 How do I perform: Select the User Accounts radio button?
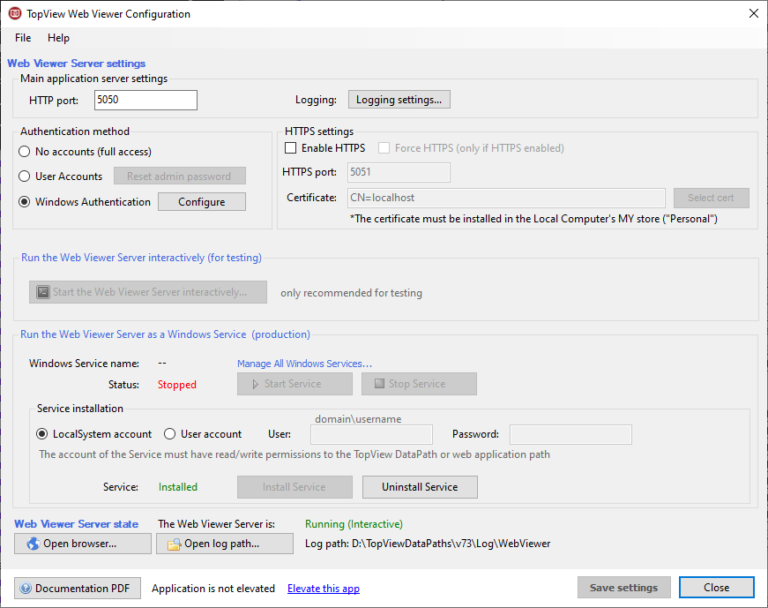pyautogui.click(x=25, y=176)
